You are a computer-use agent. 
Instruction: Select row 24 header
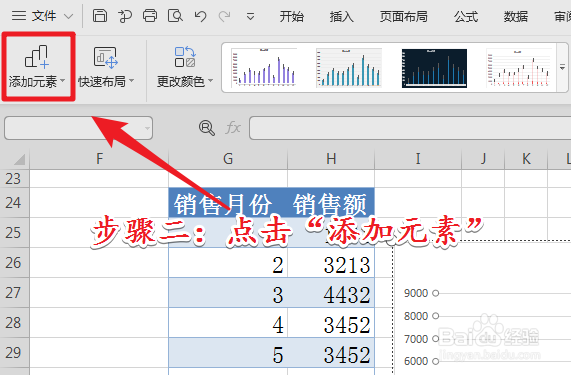[14, 203]
